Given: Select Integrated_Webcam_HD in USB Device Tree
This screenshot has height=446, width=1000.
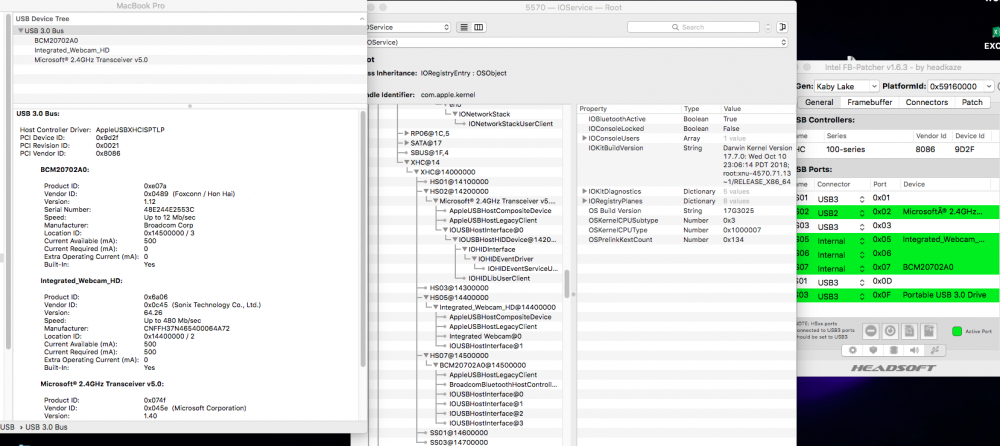Looking at the screenshot, I should (x=71, y=50).
